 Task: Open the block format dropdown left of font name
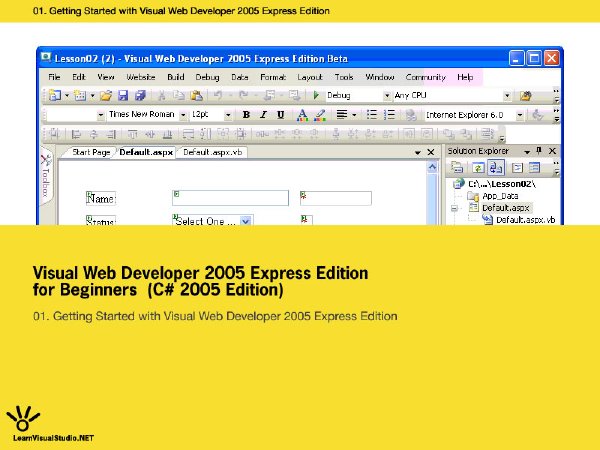tap(101, 115)
